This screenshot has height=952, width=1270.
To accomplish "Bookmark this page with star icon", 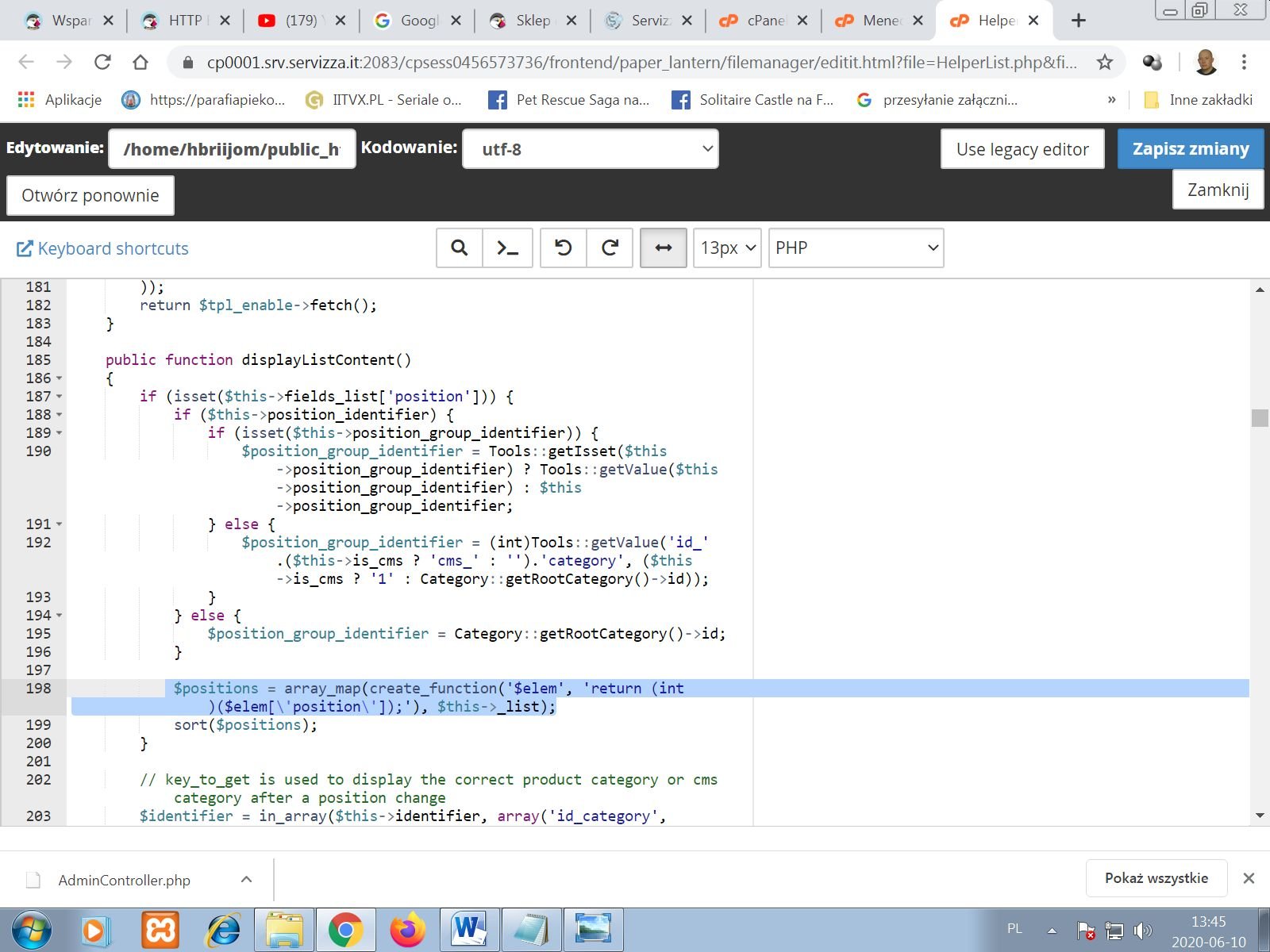I will [1104, 62].
